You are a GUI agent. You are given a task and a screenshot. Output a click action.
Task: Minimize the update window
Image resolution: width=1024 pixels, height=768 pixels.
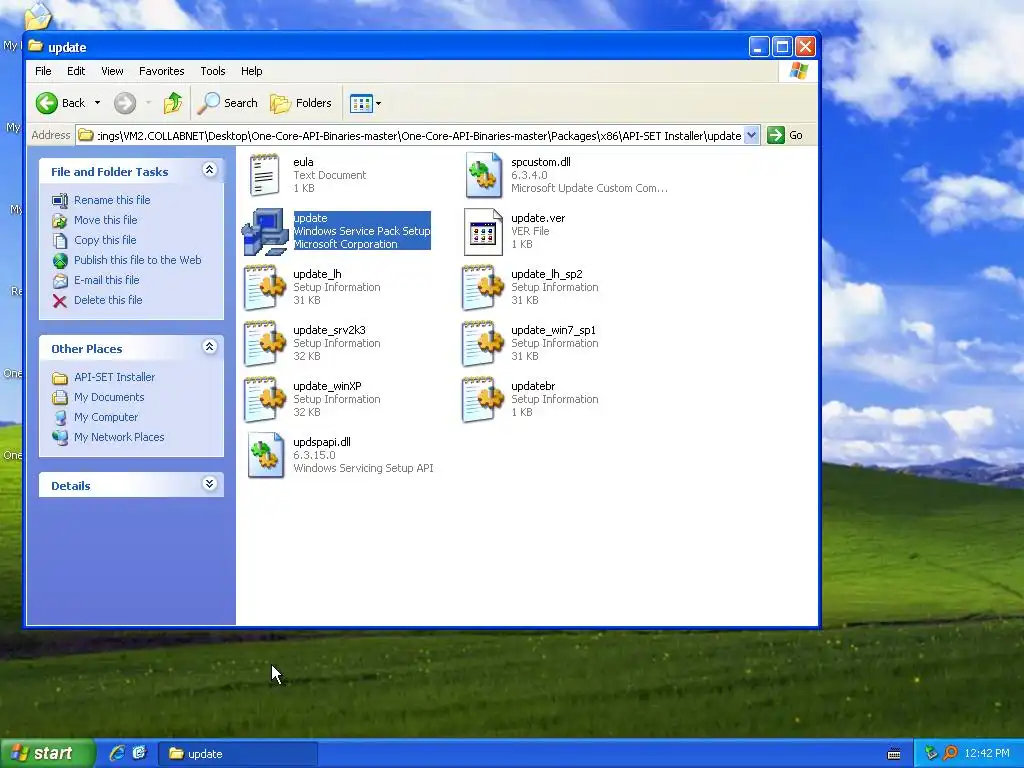(758, 47)
